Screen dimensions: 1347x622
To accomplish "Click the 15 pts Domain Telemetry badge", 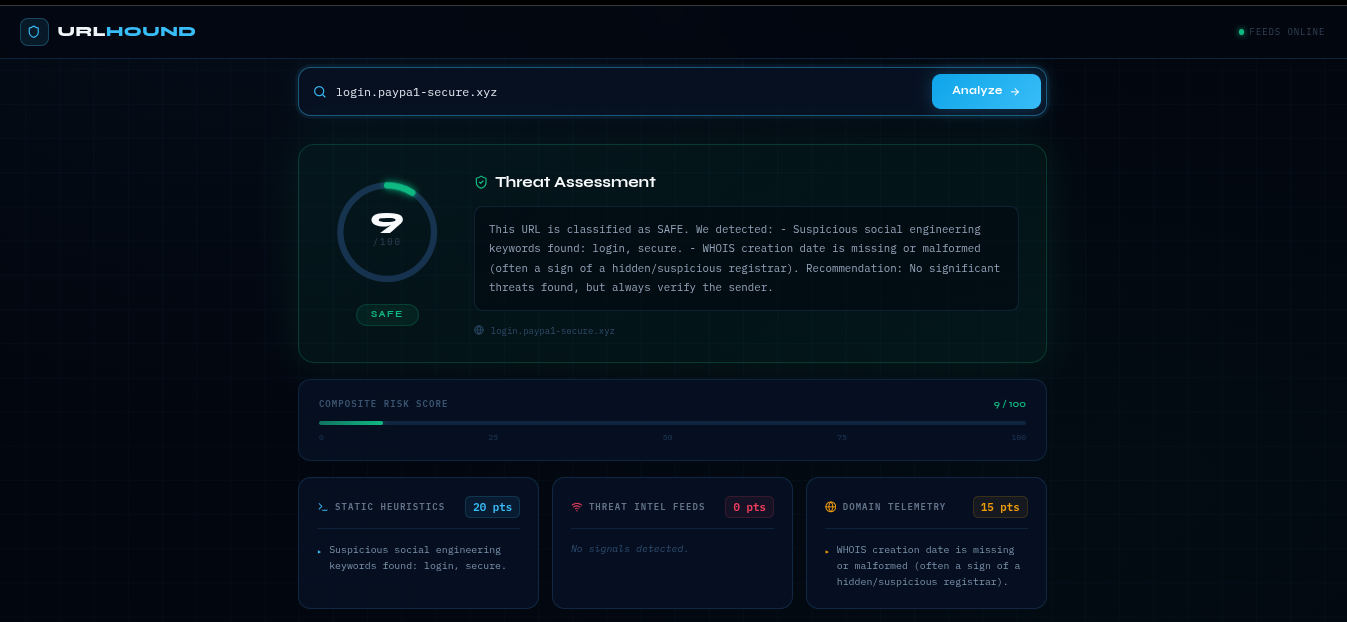I will [1000, 507].
